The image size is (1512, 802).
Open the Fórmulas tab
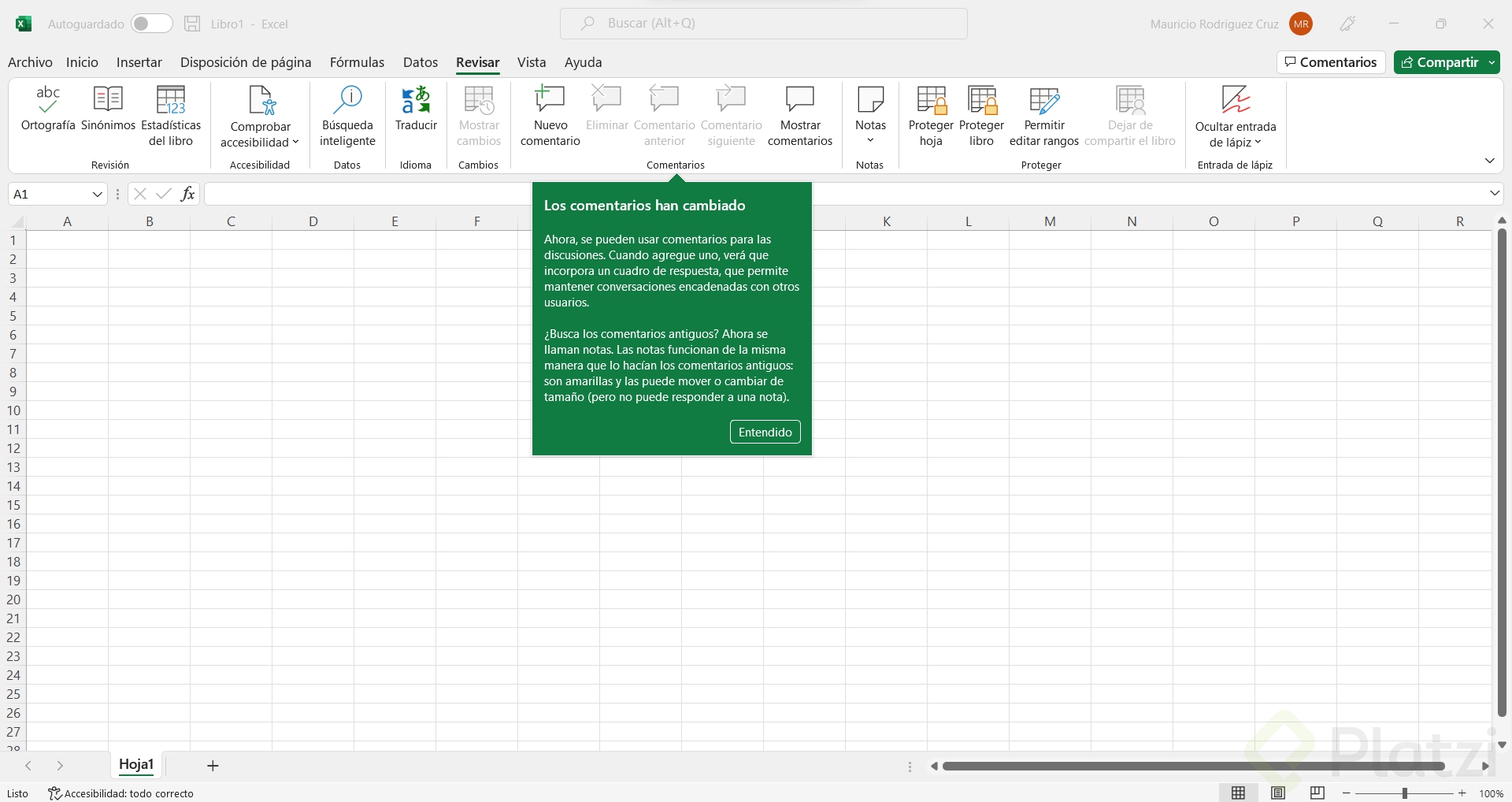click(358, 62)
